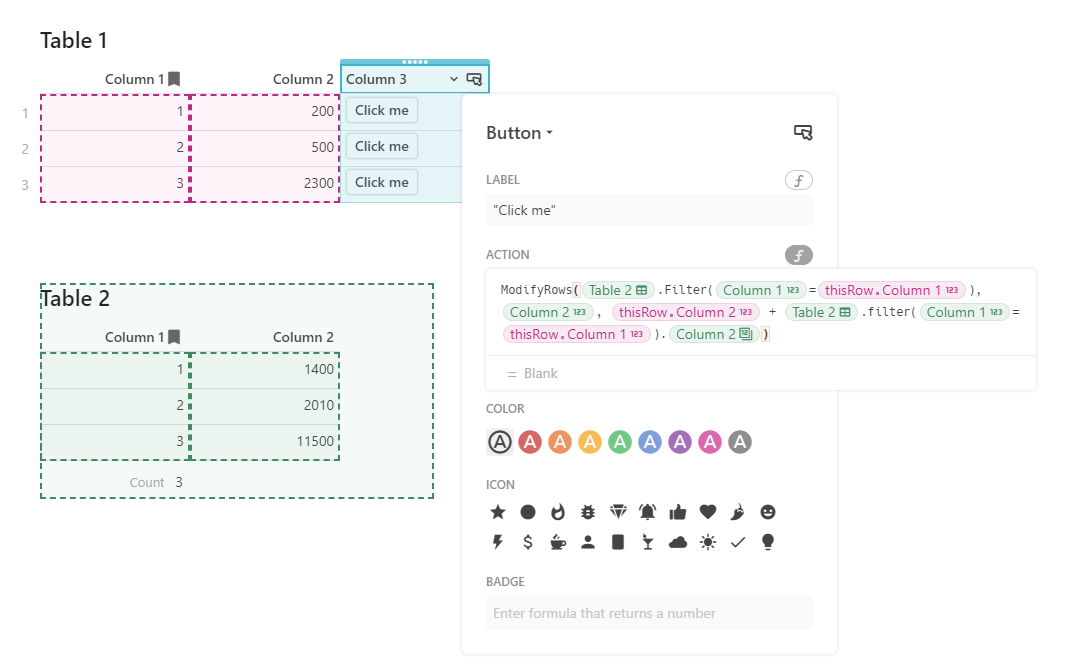Choose the person icon
The height and width of the screenshot is (670, 1078).
[x=588, y=542]
